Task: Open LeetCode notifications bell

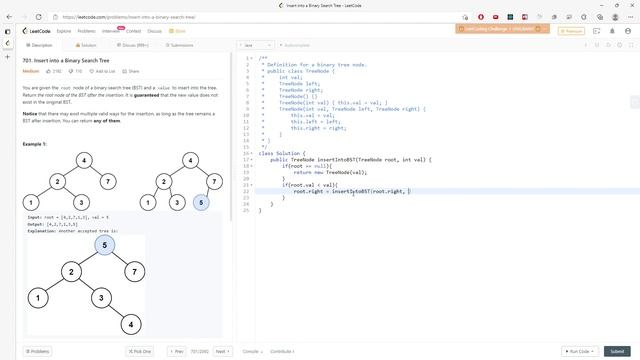Action: click(612, 31)
